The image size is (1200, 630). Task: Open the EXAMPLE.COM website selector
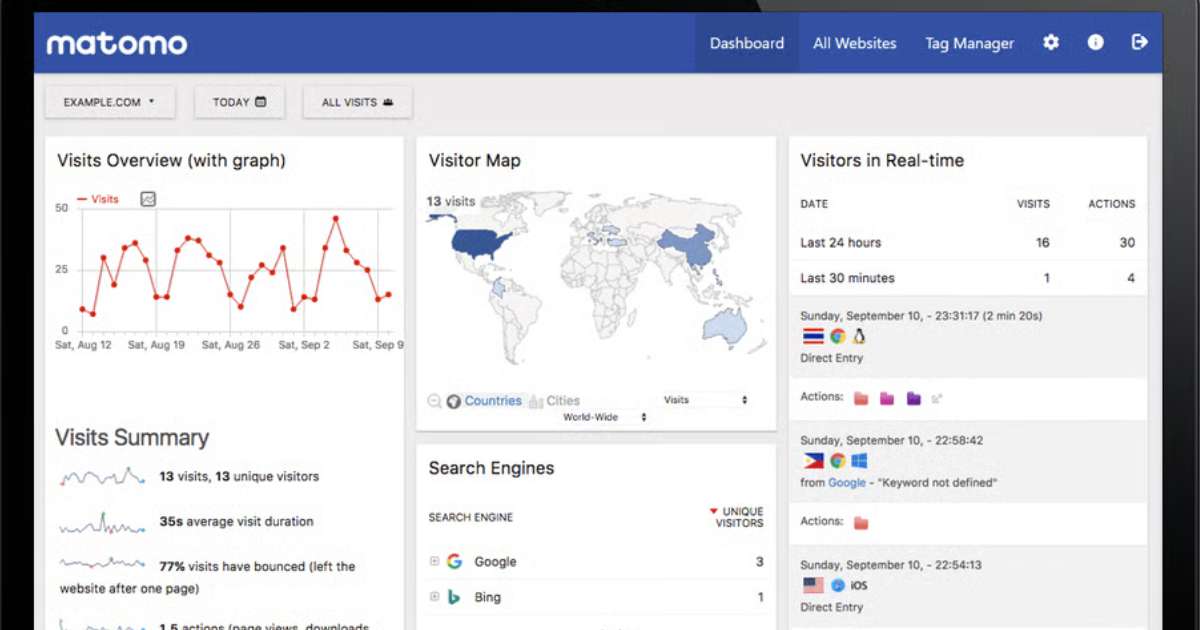[x=110, y=102]
